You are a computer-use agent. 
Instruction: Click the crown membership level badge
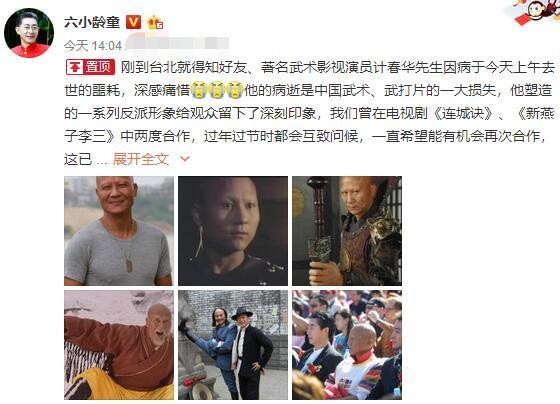(155, 23)
